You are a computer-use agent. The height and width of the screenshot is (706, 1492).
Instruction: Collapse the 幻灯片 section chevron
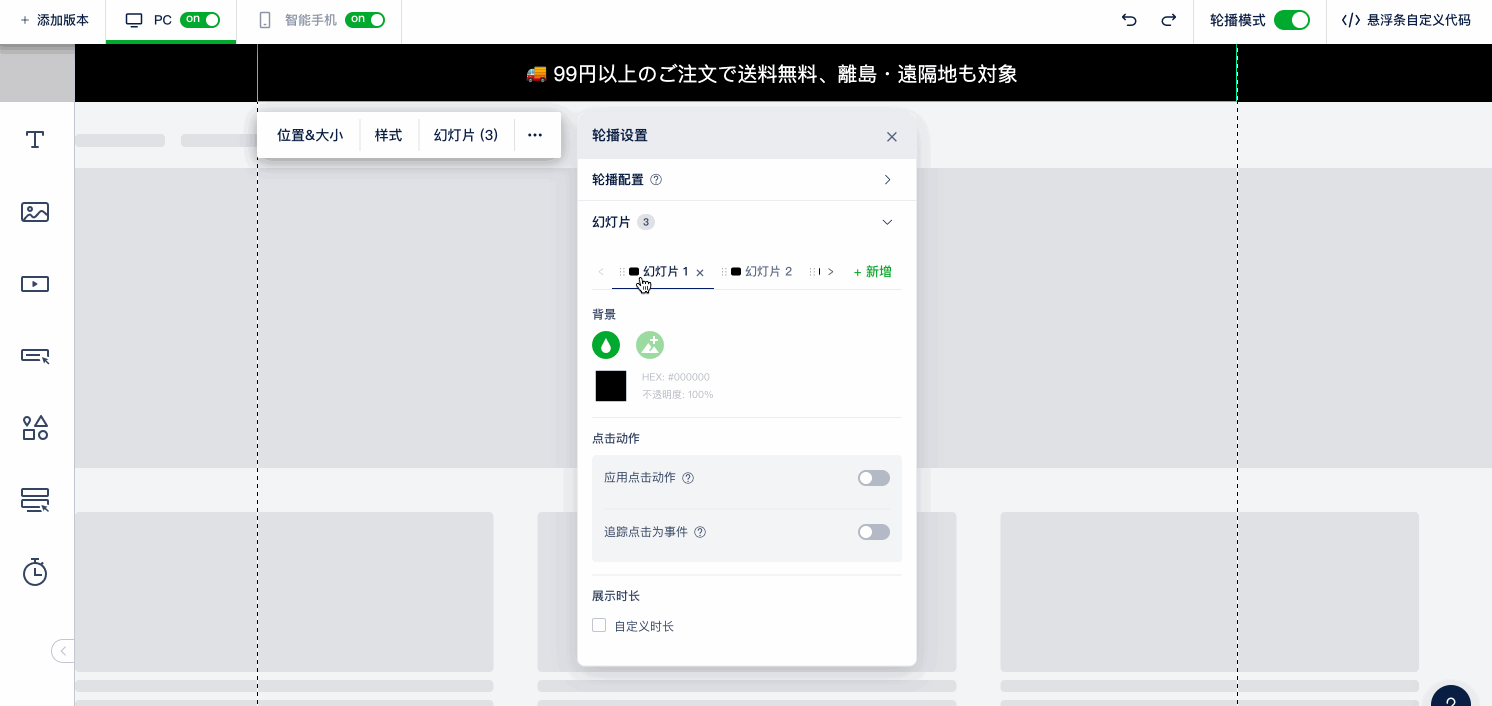(887, 222)
